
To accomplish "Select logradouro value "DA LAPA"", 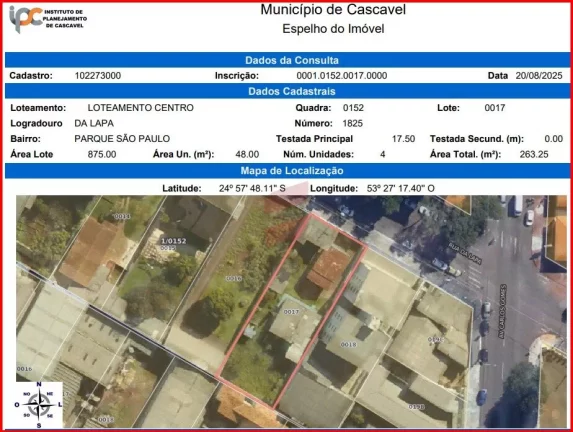I will pyautogui.click(x=94, y=123).
